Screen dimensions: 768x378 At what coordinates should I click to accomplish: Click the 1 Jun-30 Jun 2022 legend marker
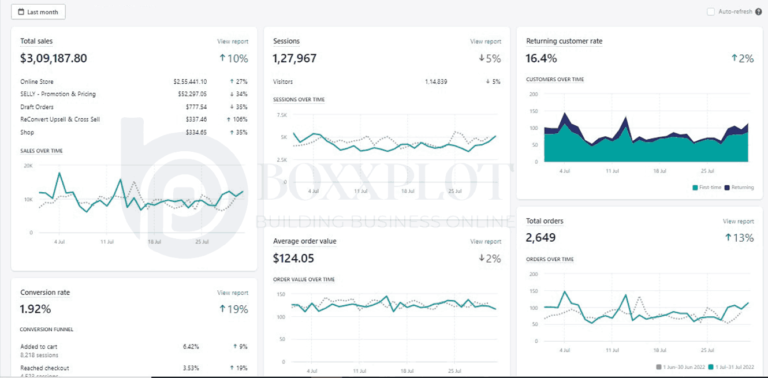[659, 367]
